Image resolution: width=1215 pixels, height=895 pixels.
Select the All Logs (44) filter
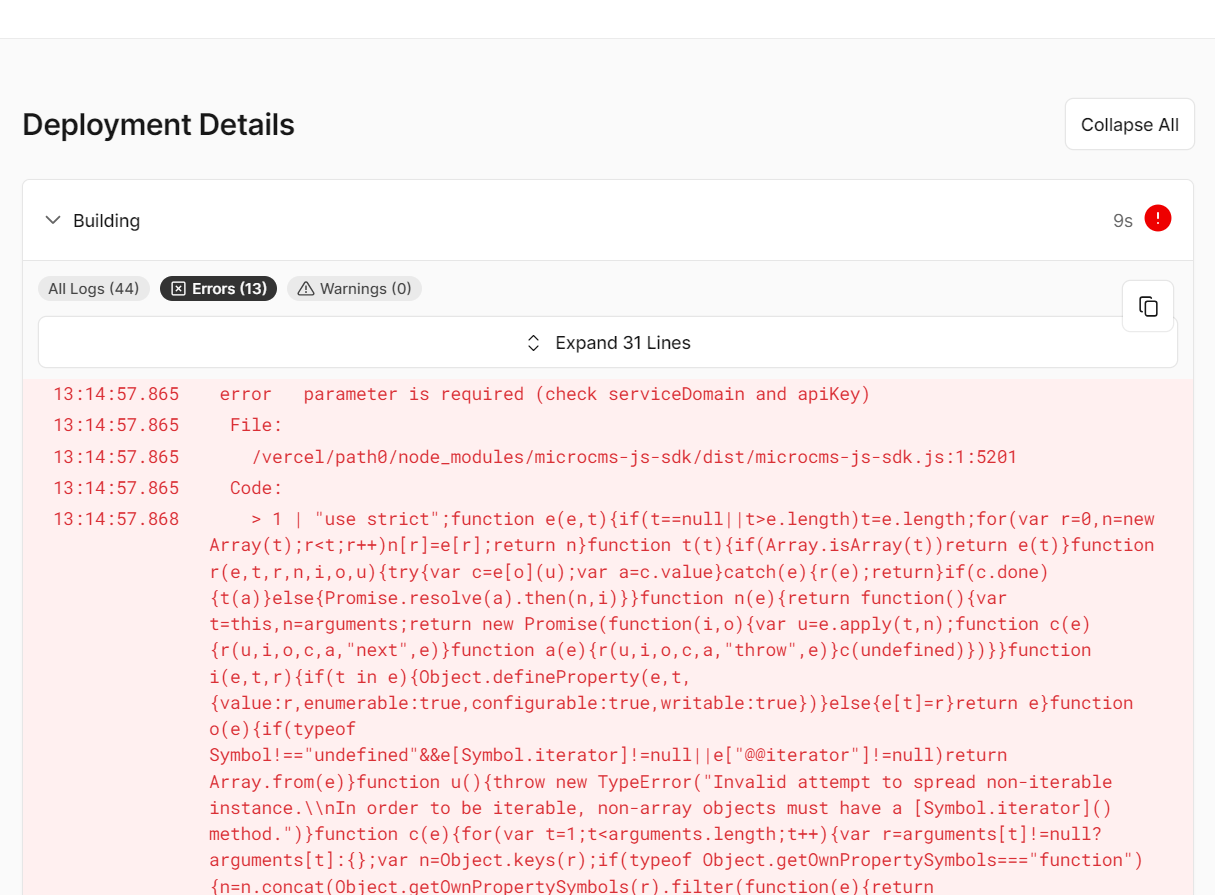click(94, 289)
